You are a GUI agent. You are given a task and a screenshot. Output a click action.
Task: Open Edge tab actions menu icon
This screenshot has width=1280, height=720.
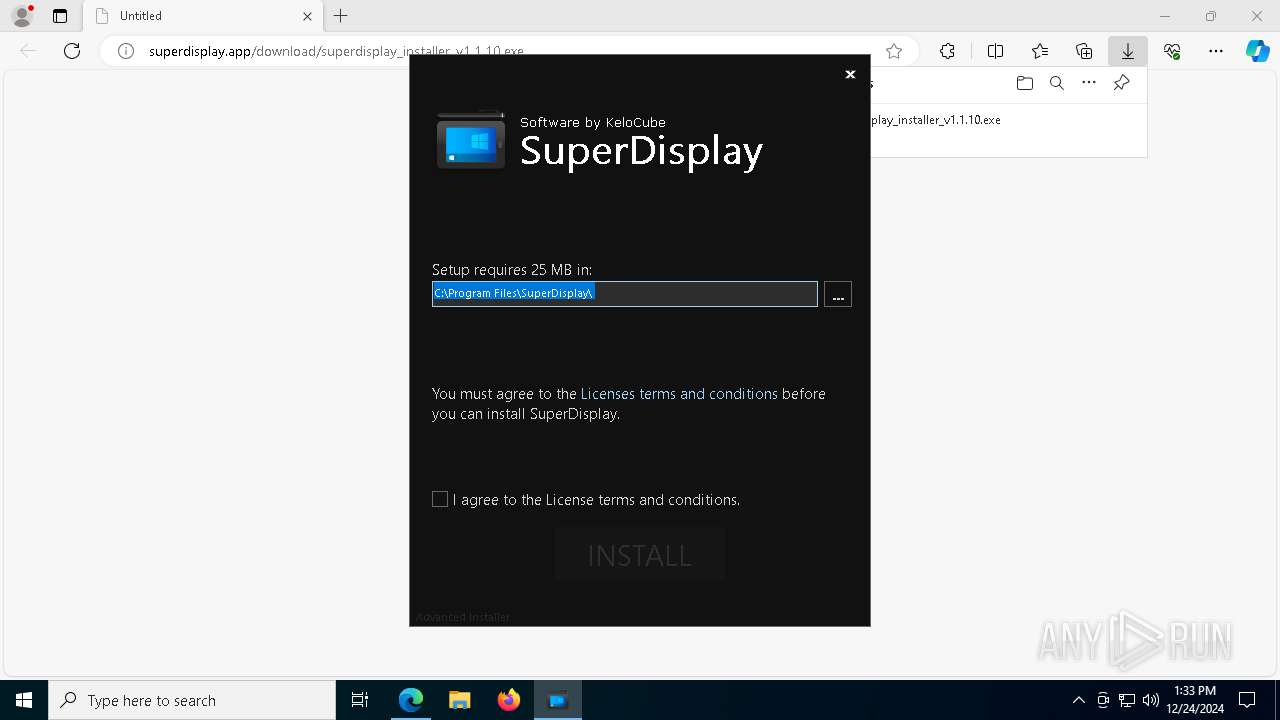(x=60, y=16)
